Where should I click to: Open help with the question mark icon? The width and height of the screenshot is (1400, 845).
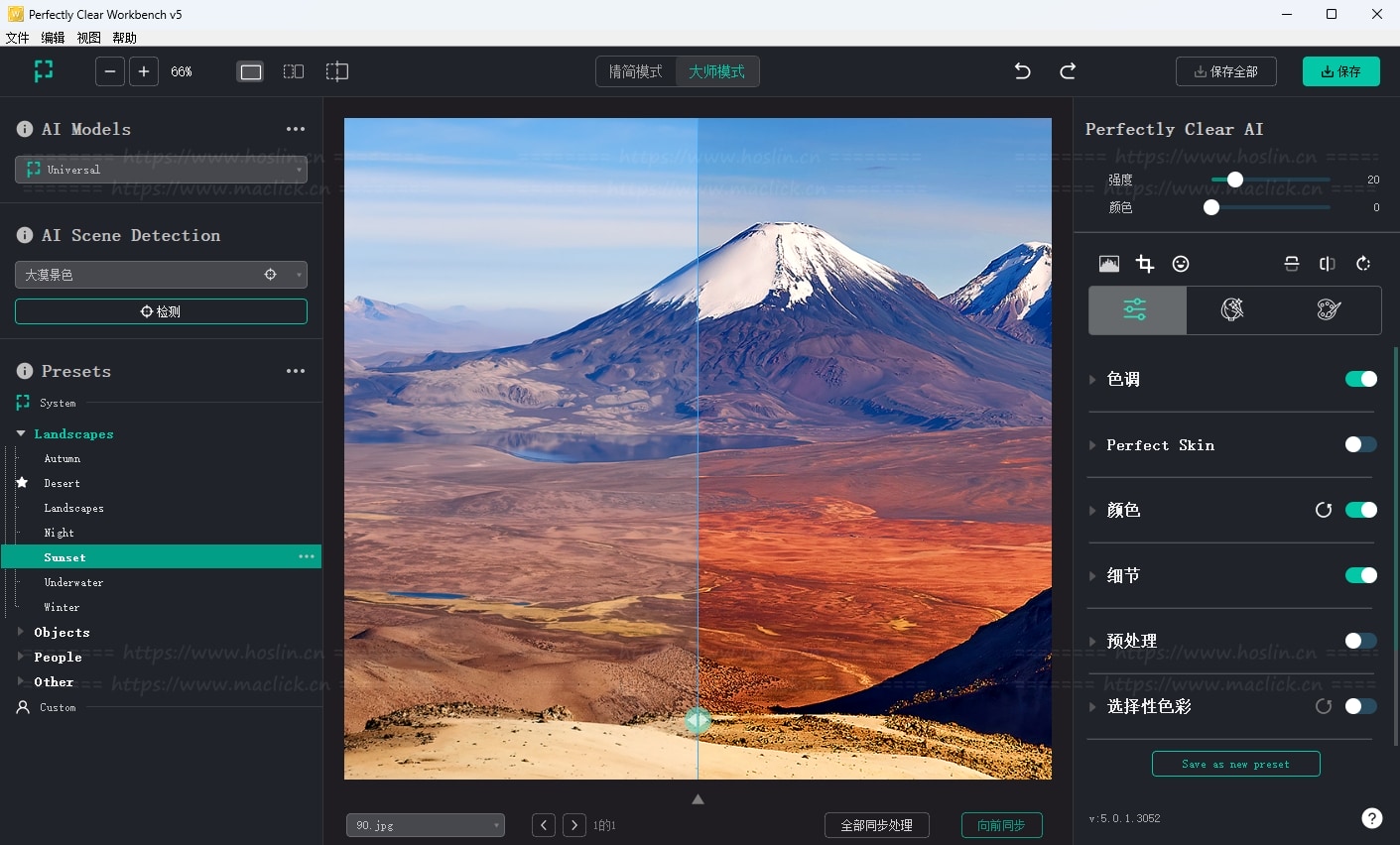1372,818
